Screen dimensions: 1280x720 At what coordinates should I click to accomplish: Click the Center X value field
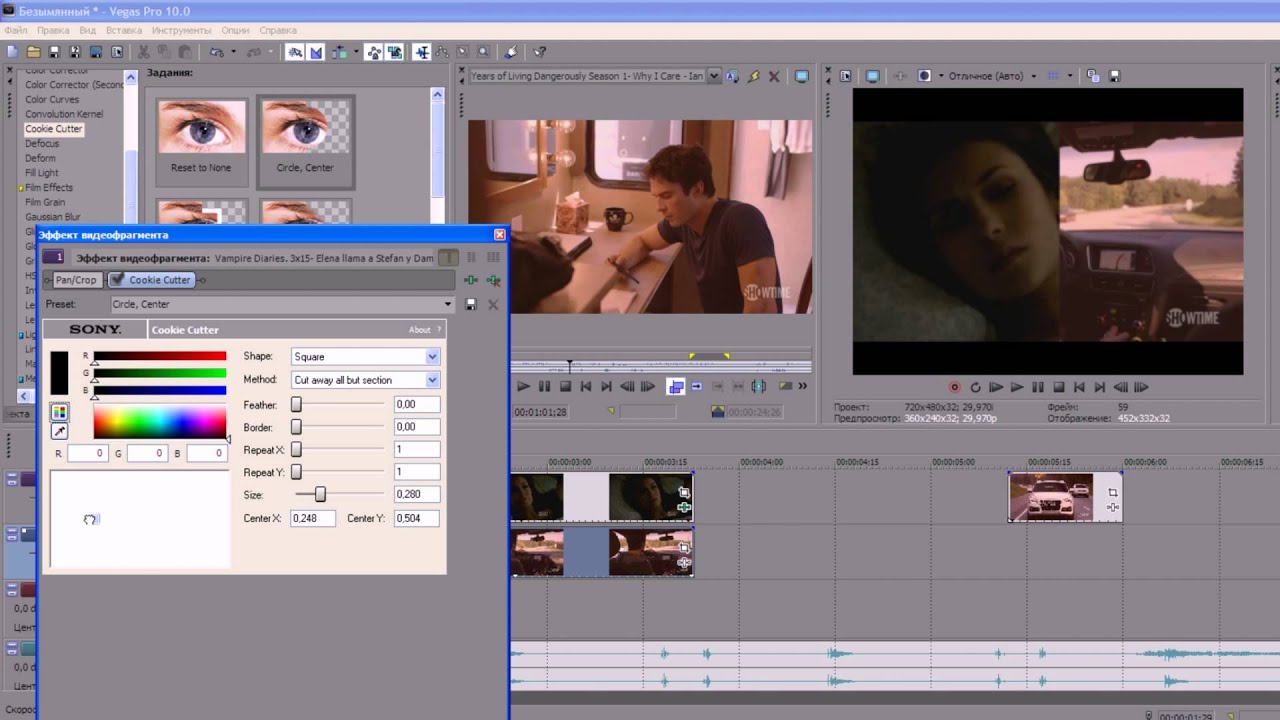(x=313, y=518)
